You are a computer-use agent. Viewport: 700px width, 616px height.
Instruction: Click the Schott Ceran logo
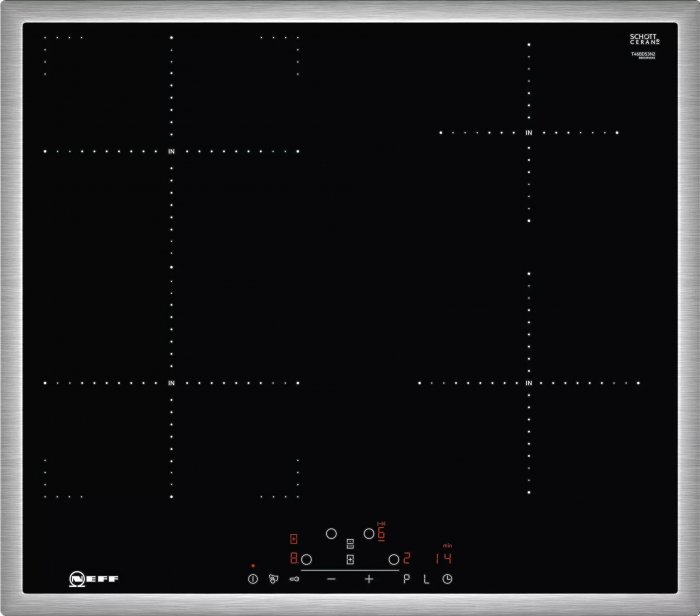pyautogui.click(x=644, y=40)
